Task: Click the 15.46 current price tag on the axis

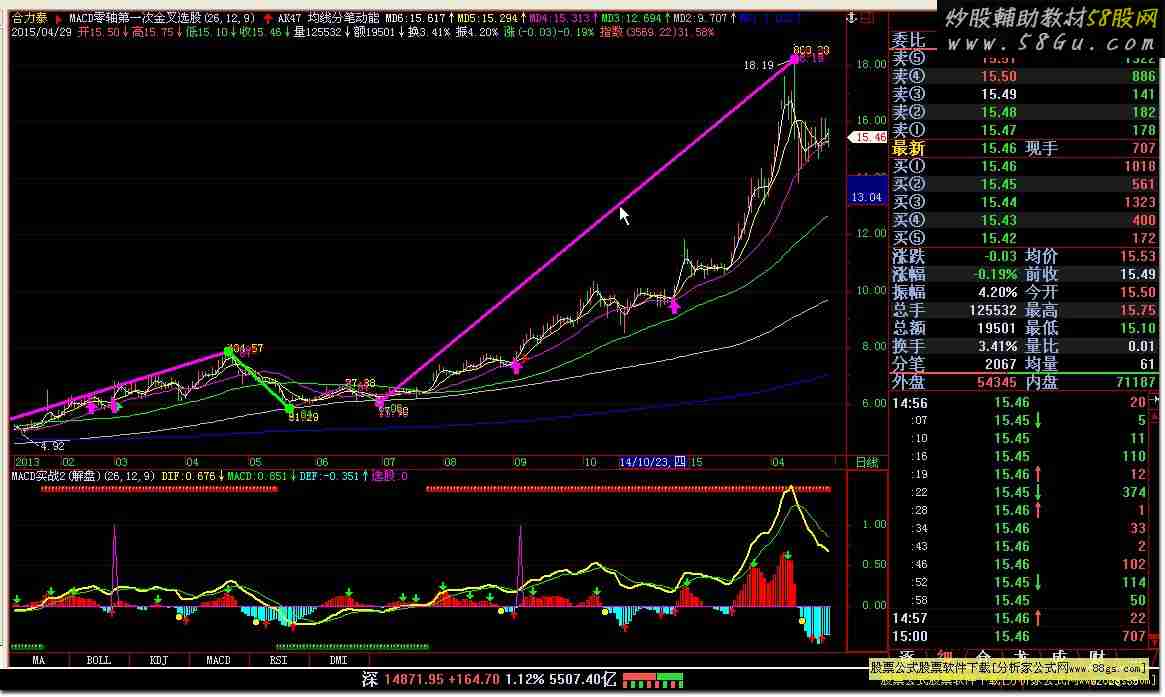Action: click(868, 137)
